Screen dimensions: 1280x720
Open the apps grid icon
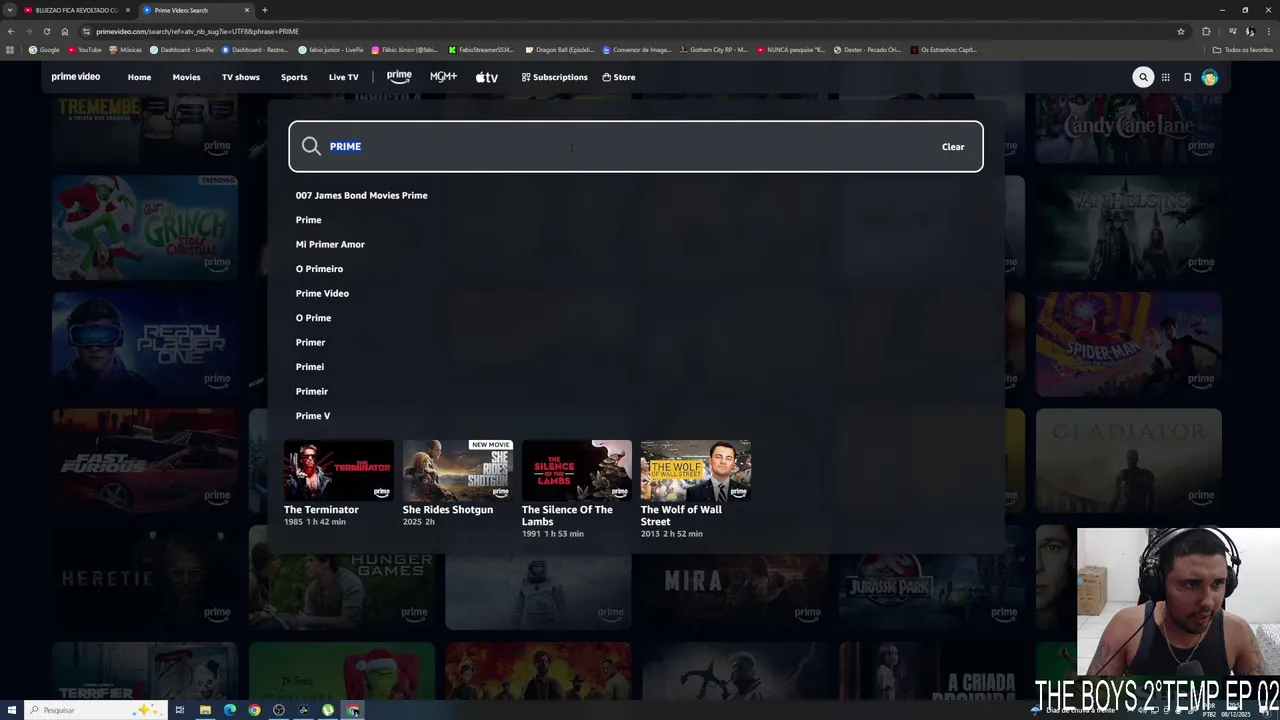(x=1165, y=77)
